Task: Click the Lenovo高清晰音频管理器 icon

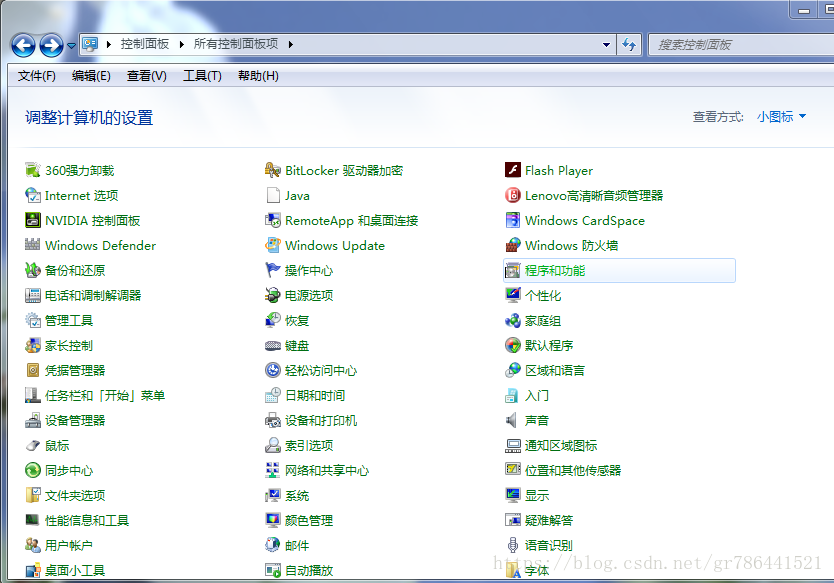Action: pyautogui.click(x=513, y=195)
